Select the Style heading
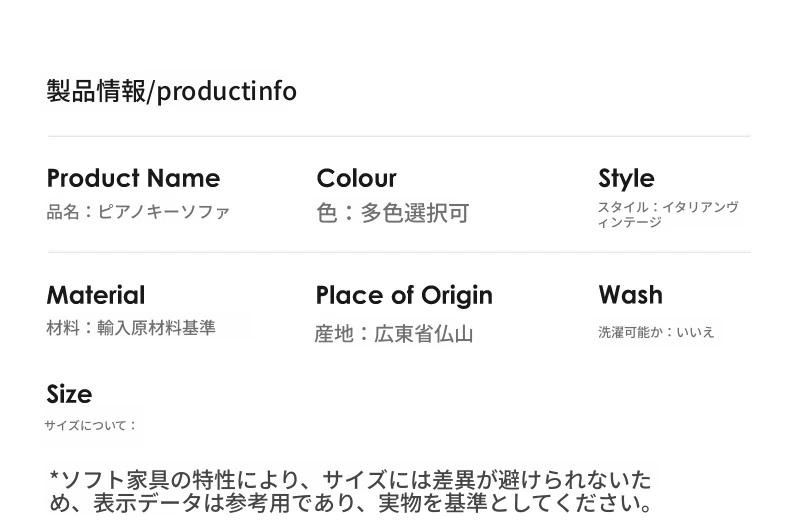This screenshot has height=528, width=790. coord(626,179)
